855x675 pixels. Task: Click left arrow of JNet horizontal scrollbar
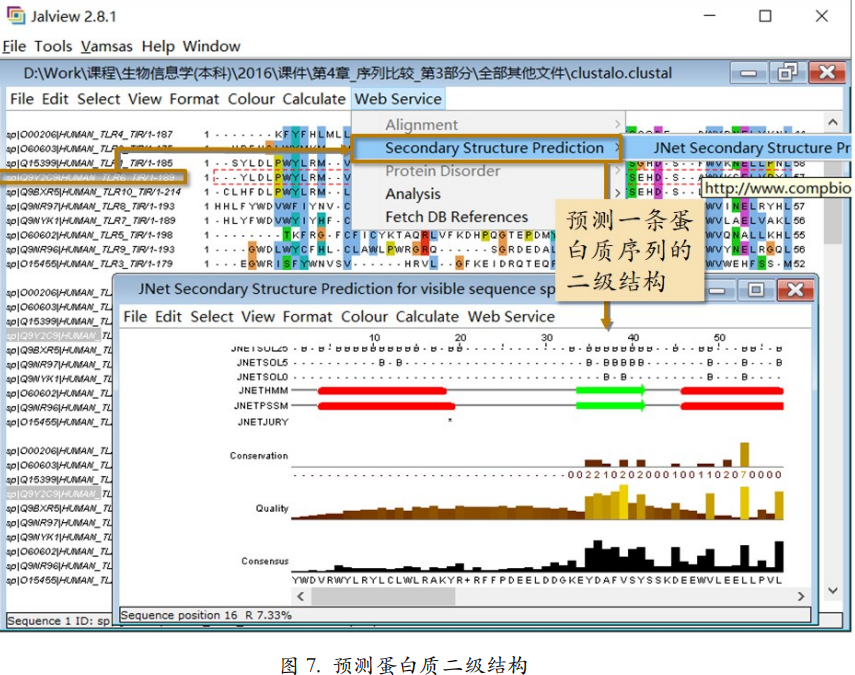click(x=300, y=596)
